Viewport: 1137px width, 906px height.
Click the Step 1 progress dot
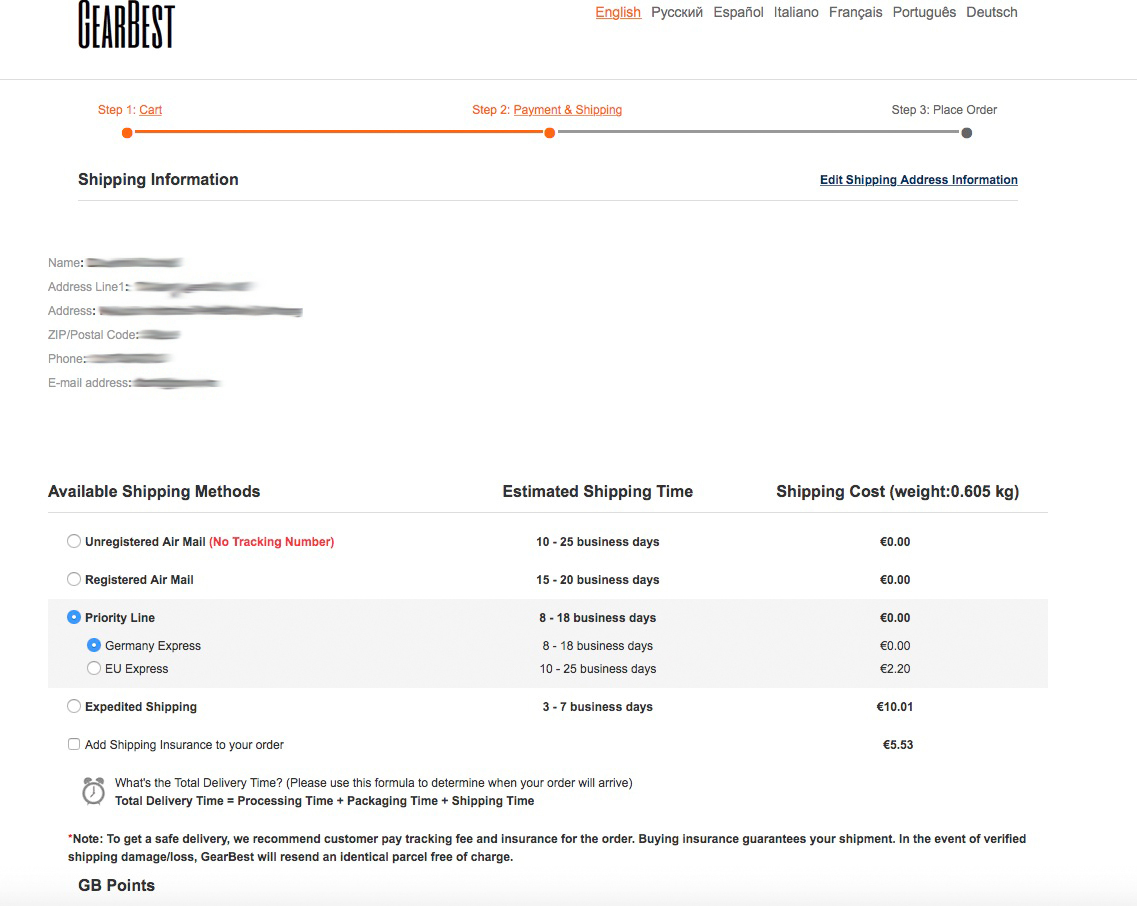(x=127, y=133)
